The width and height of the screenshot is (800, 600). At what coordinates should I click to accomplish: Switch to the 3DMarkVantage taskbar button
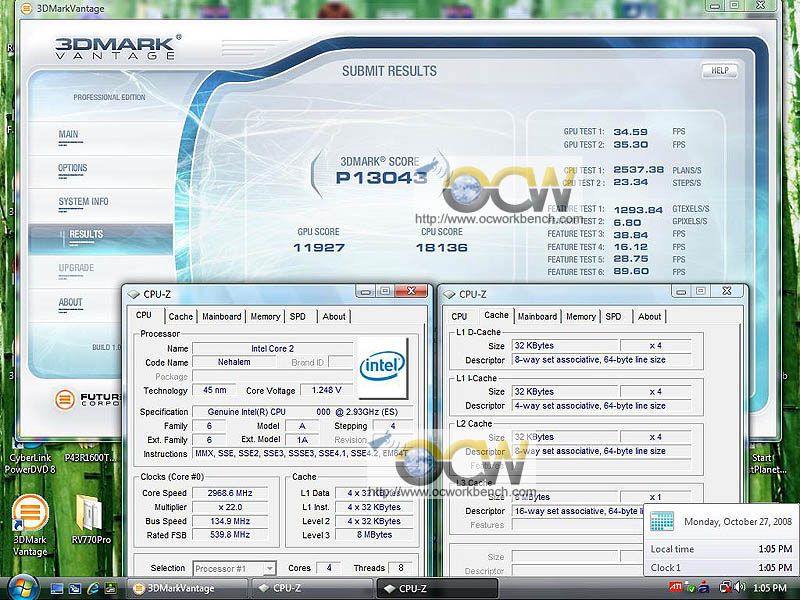[187, 588]
